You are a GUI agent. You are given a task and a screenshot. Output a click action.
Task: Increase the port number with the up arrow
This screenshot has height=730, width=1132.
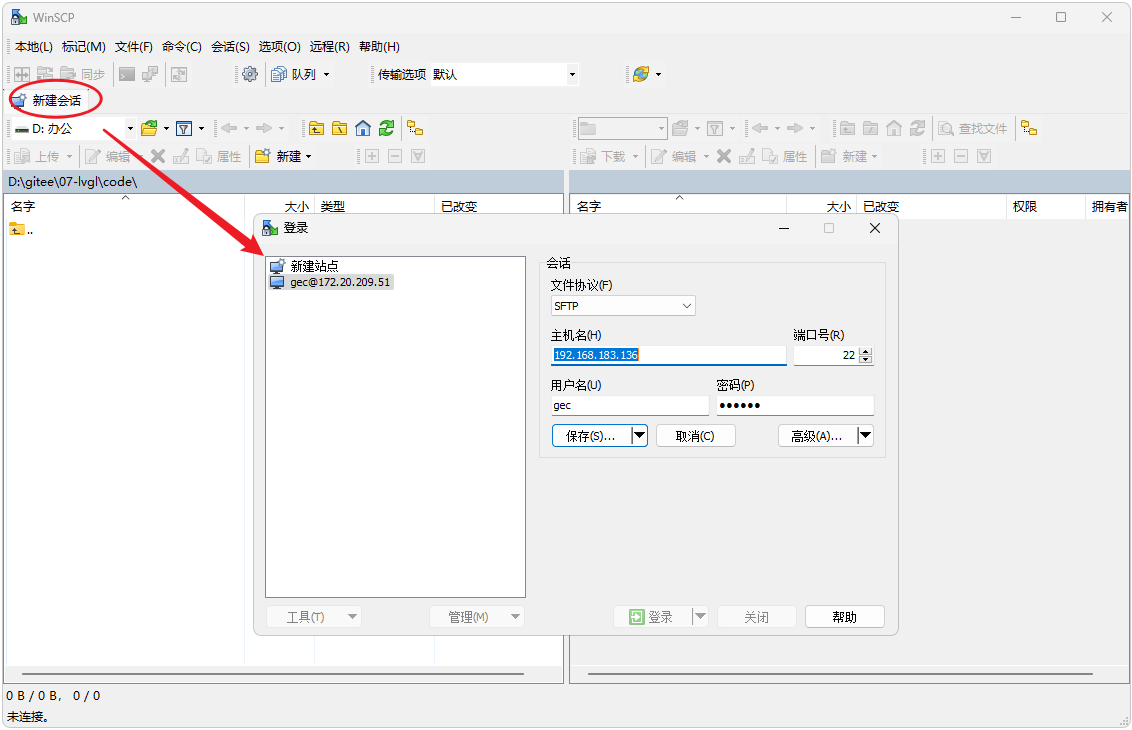[866, 351]
